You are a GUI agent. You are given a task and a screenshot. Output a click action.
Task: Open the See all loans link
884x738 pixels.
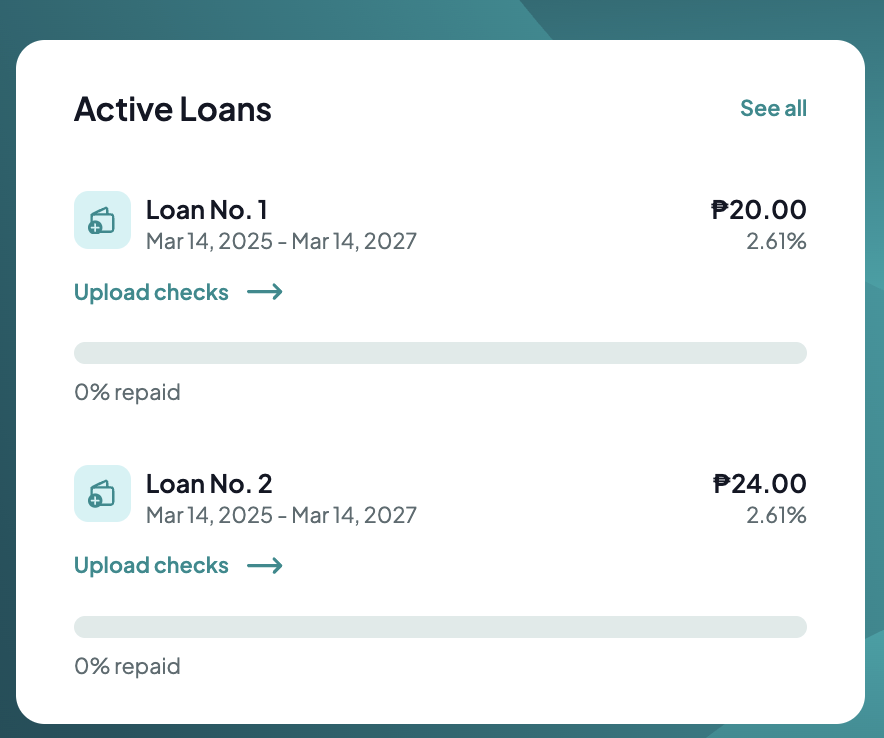[x=773, y=108]
